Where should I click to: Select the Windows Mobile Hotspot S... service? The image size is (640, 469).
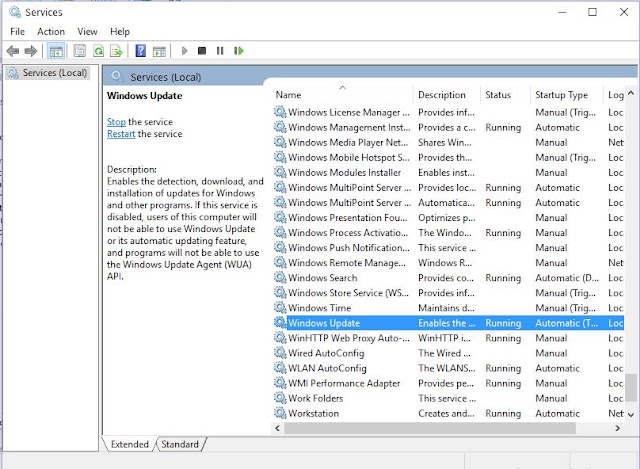448,158
